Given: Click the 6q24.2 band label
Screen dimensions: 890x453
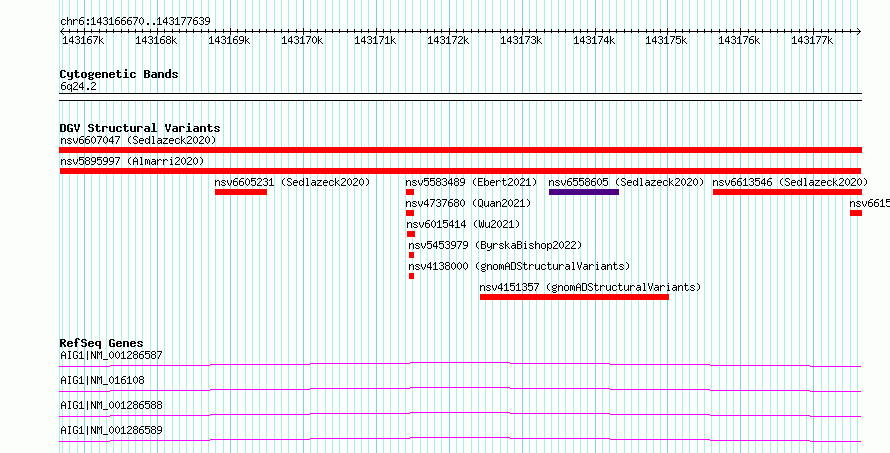Looking at the screenshot, I should click(78, 86).
